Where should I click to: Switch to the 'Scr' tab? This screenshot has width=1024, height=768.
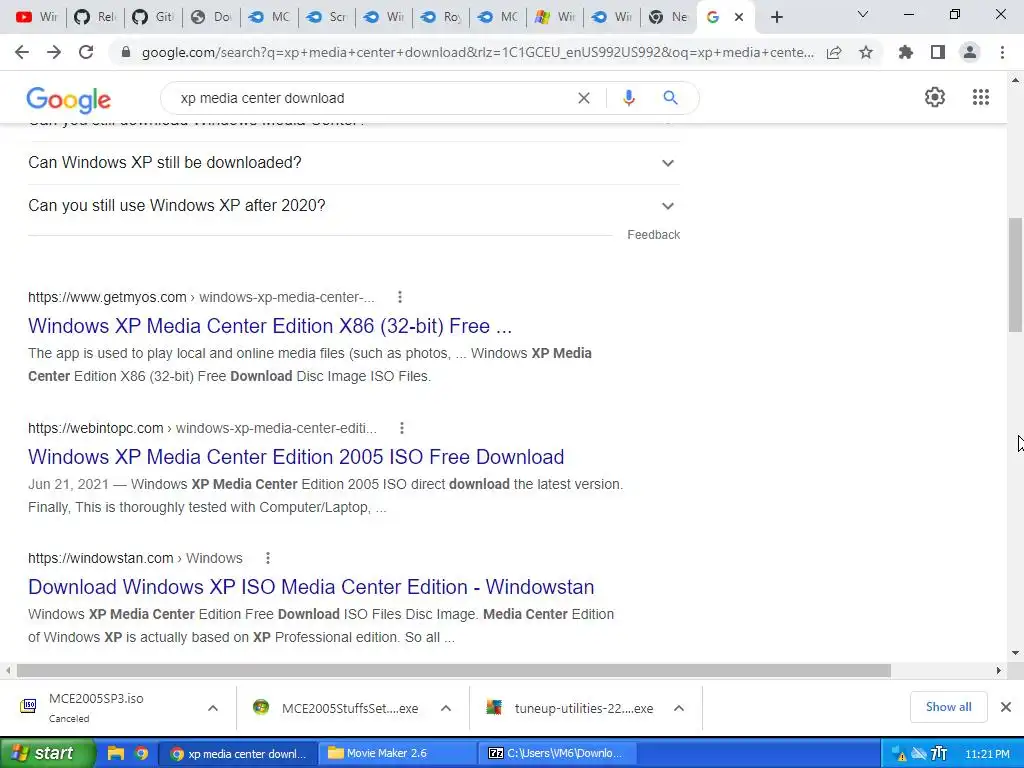(326, 17)
